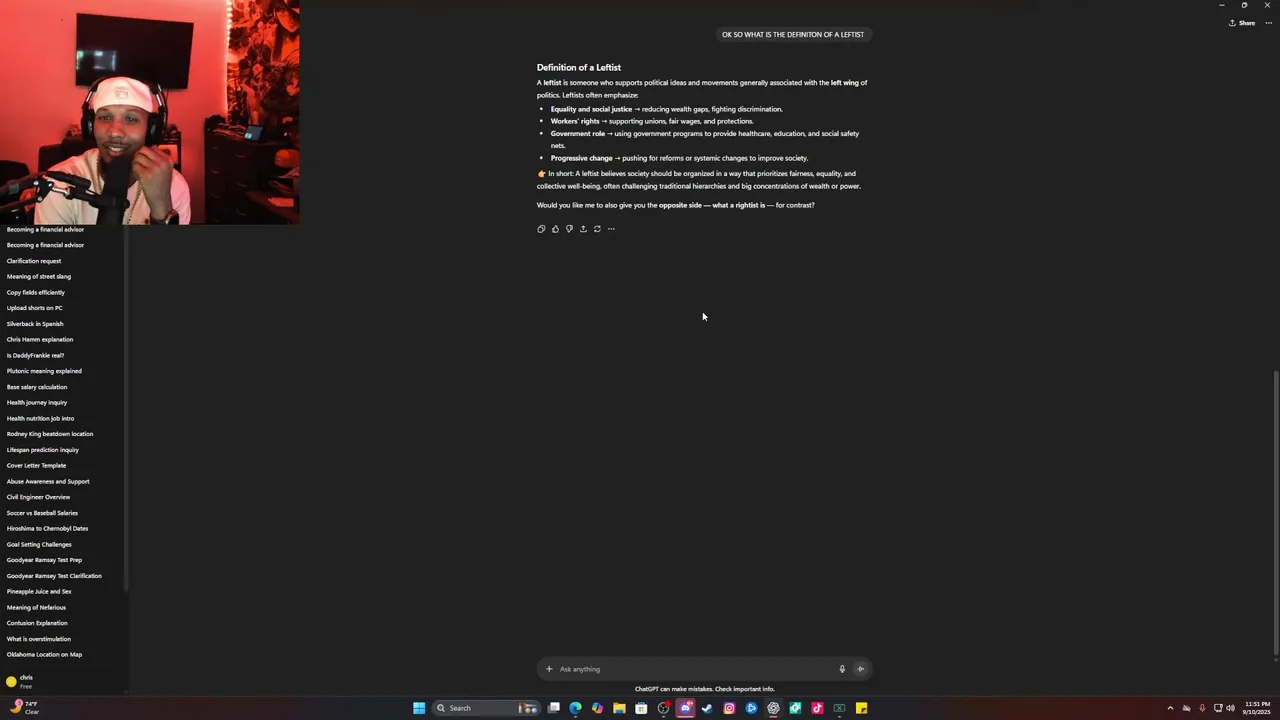The image size is (1280, 720).
Task: Open Instagram from the taskbar
Action: pyautogui.click(x=729, y=708)
